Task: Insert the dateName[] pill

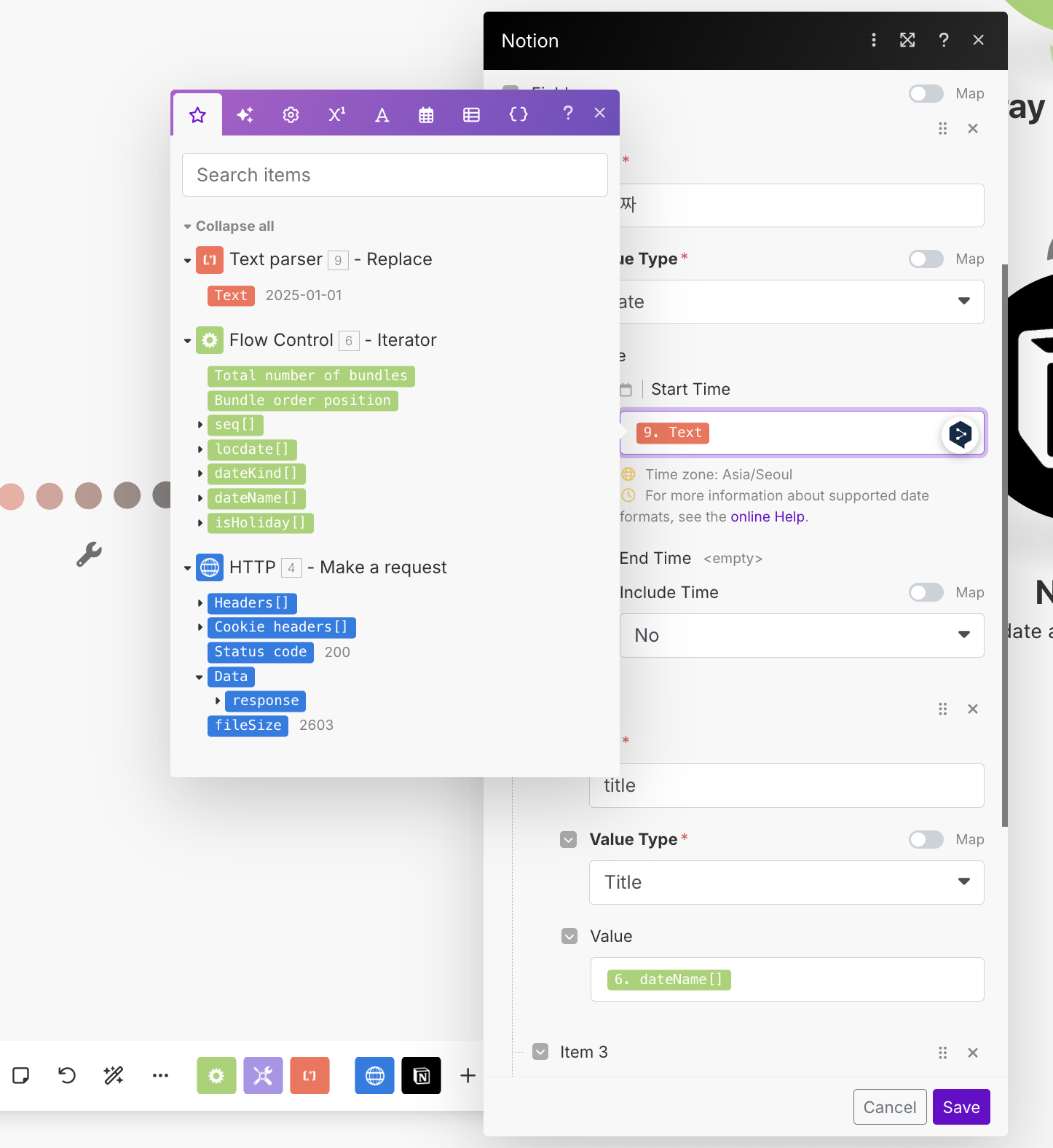Action: click(256, 498)
